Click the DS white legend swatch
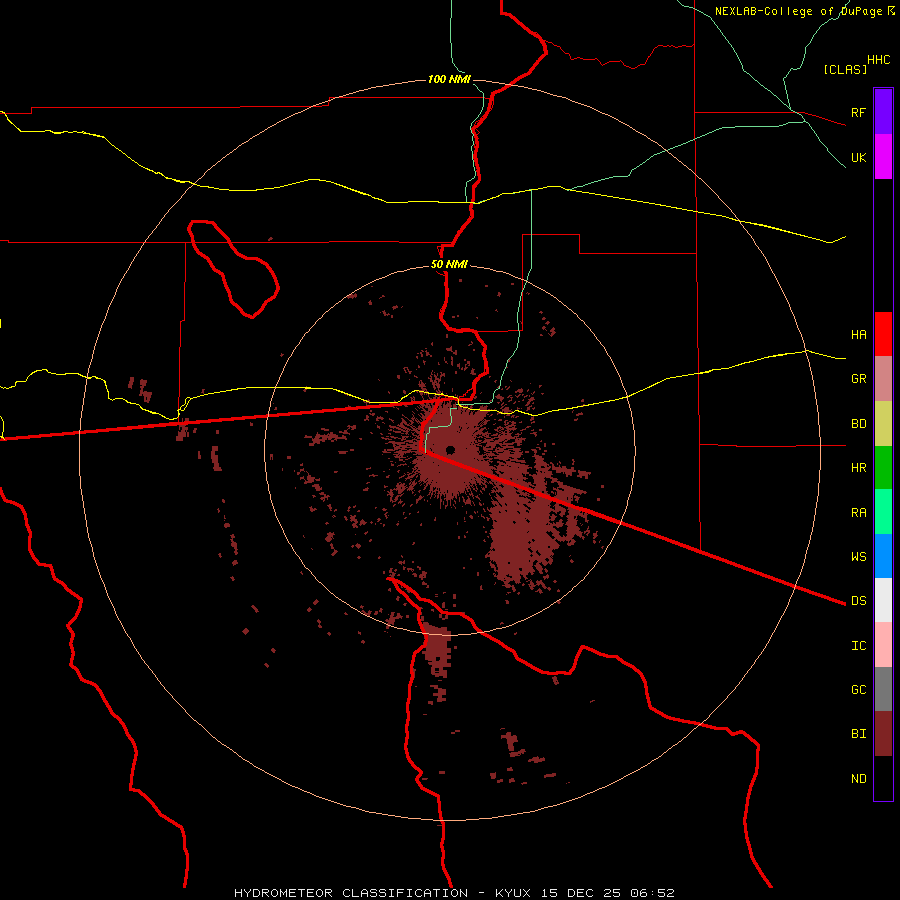 coord(883,600)
